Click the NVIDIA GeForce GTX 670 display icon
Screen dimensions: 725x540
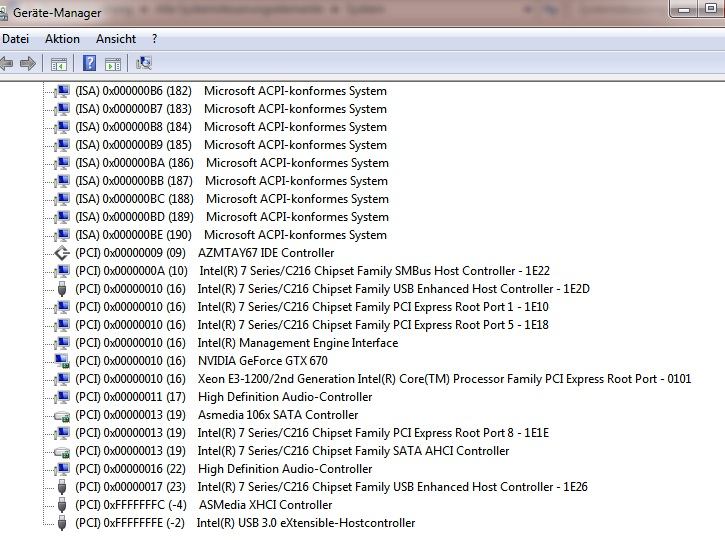(61, 361)
